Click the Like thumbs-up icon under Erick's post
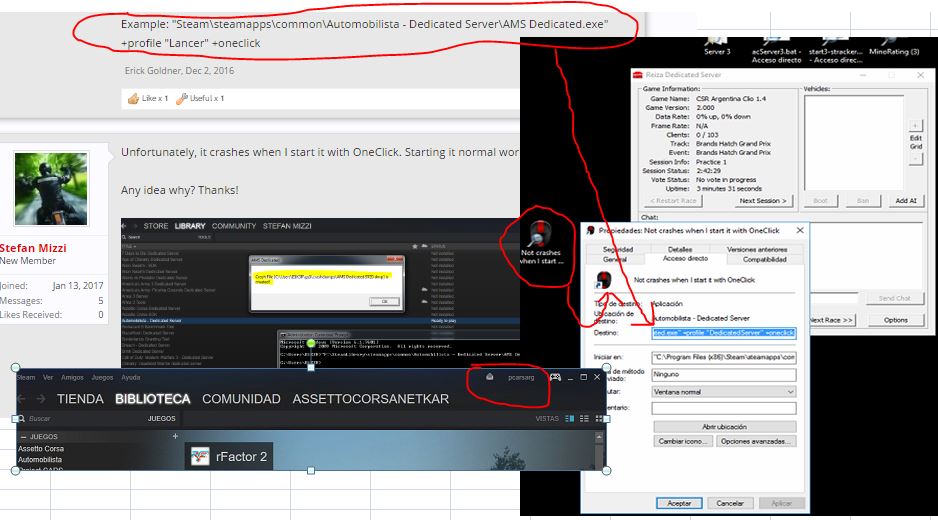938x520 pixels. click(133, 98)
